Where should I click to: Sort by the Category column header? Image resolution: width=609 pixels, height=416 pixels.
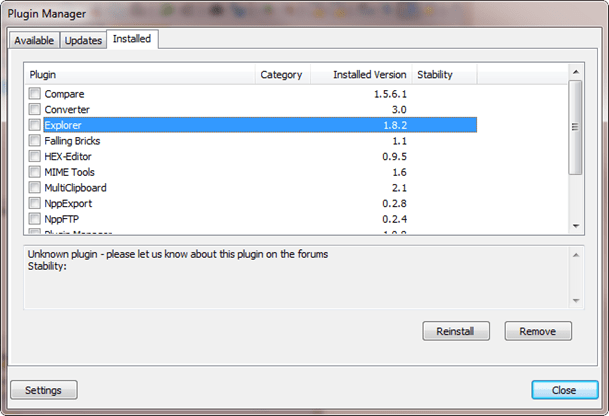283,74
